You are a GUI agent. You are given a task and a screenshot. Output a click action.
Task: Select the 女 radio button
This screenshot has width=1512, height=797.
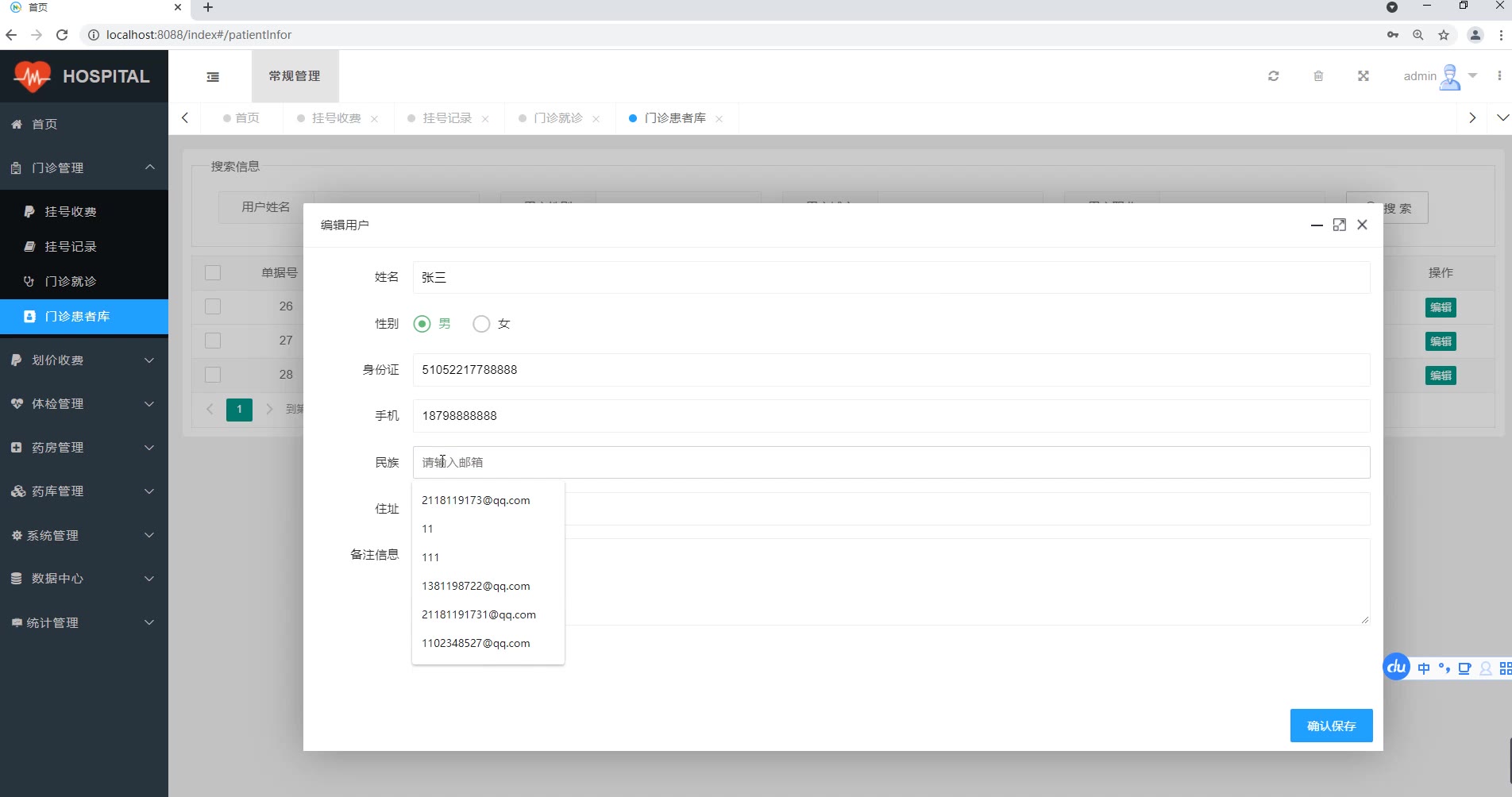tap(481, 324)
